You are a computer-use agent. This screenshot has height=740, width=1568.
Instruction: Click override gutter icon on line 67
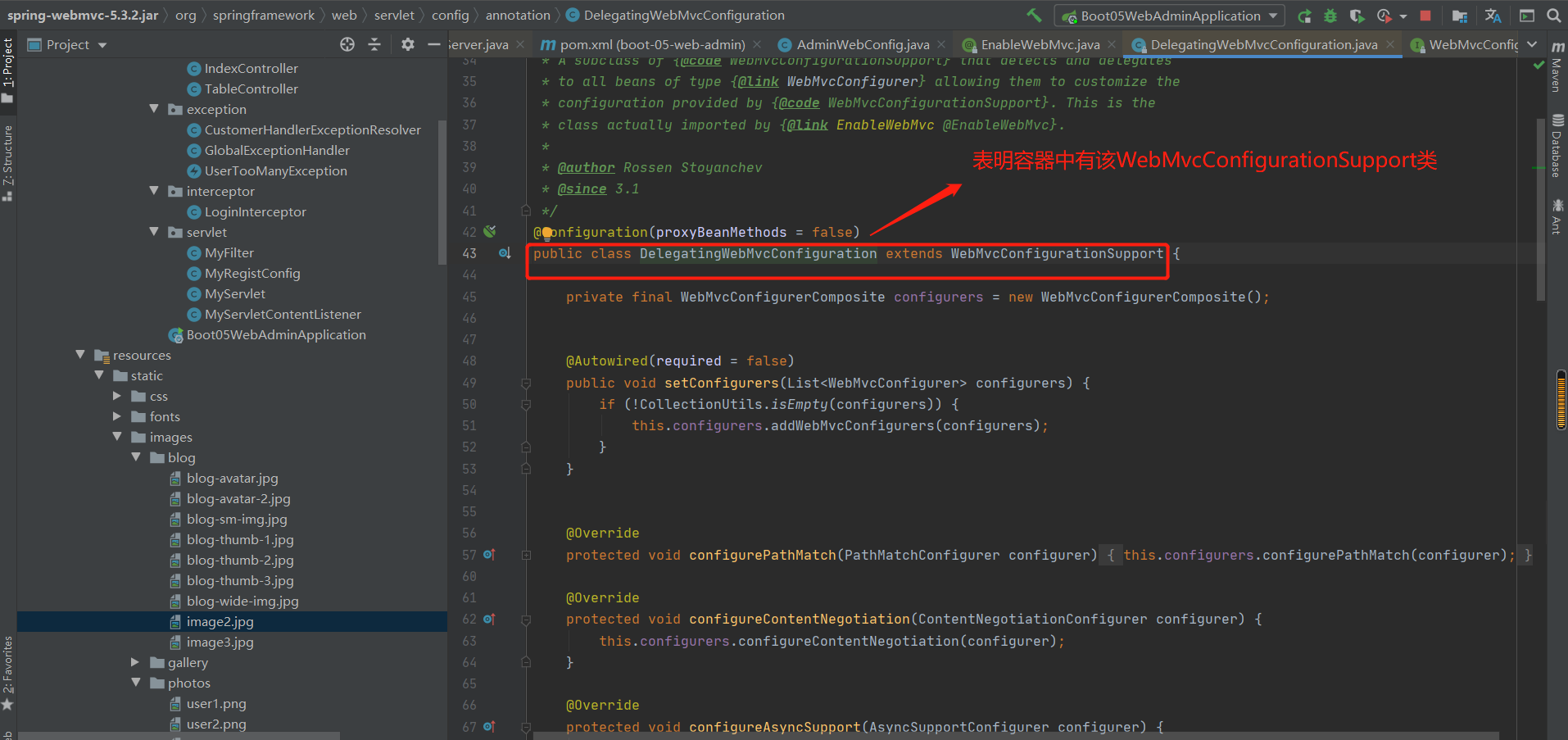[489, 727]
